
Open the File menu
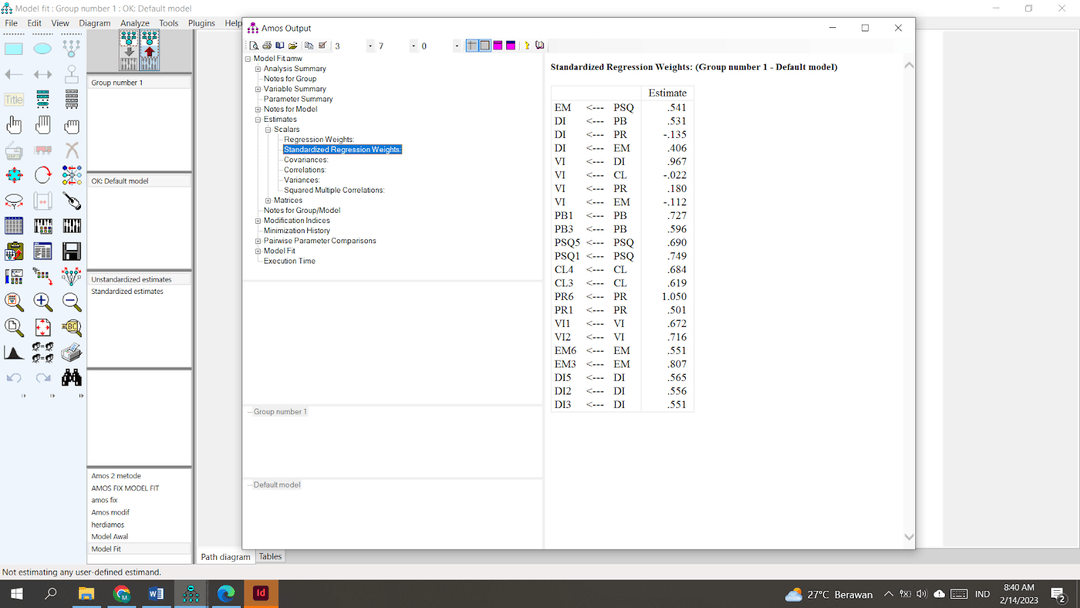(x=11, y=23)
